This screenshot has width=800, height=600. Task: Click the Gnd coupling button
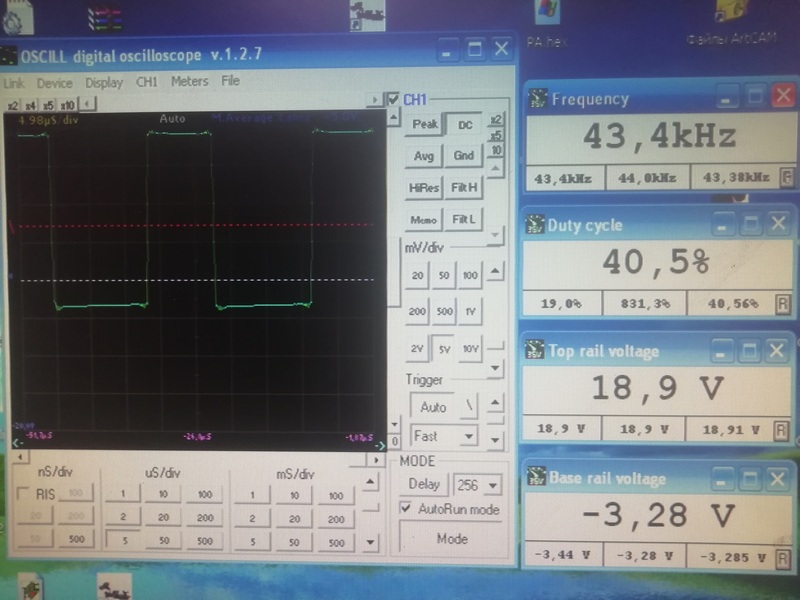tap(464, 156)
